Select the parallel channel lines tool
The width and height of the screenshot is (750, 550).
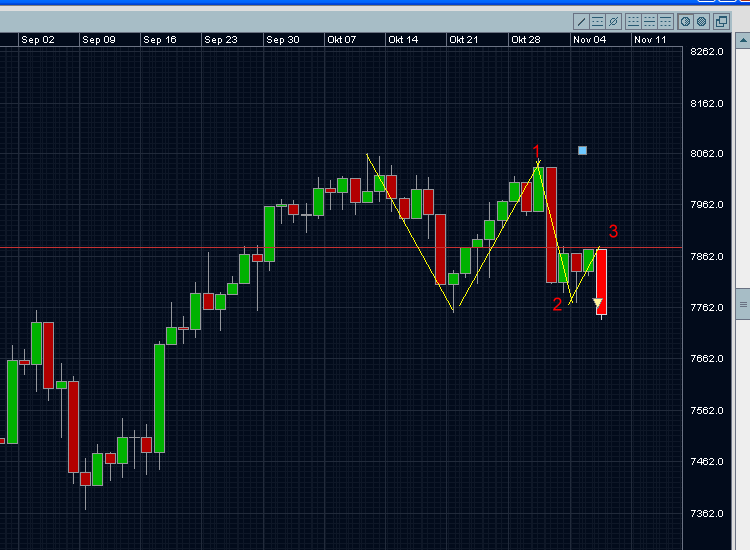tap(597, 22)
